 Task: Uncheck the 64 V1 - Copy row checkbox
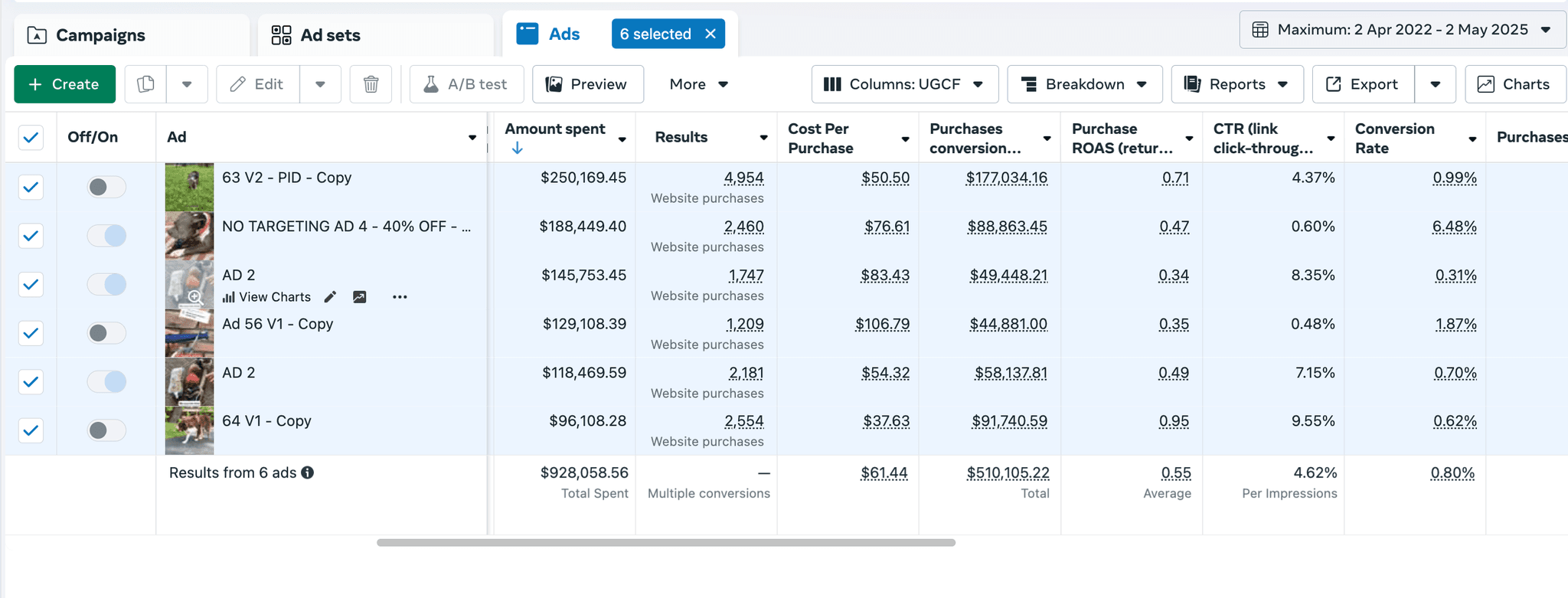[x=31, y=430]
